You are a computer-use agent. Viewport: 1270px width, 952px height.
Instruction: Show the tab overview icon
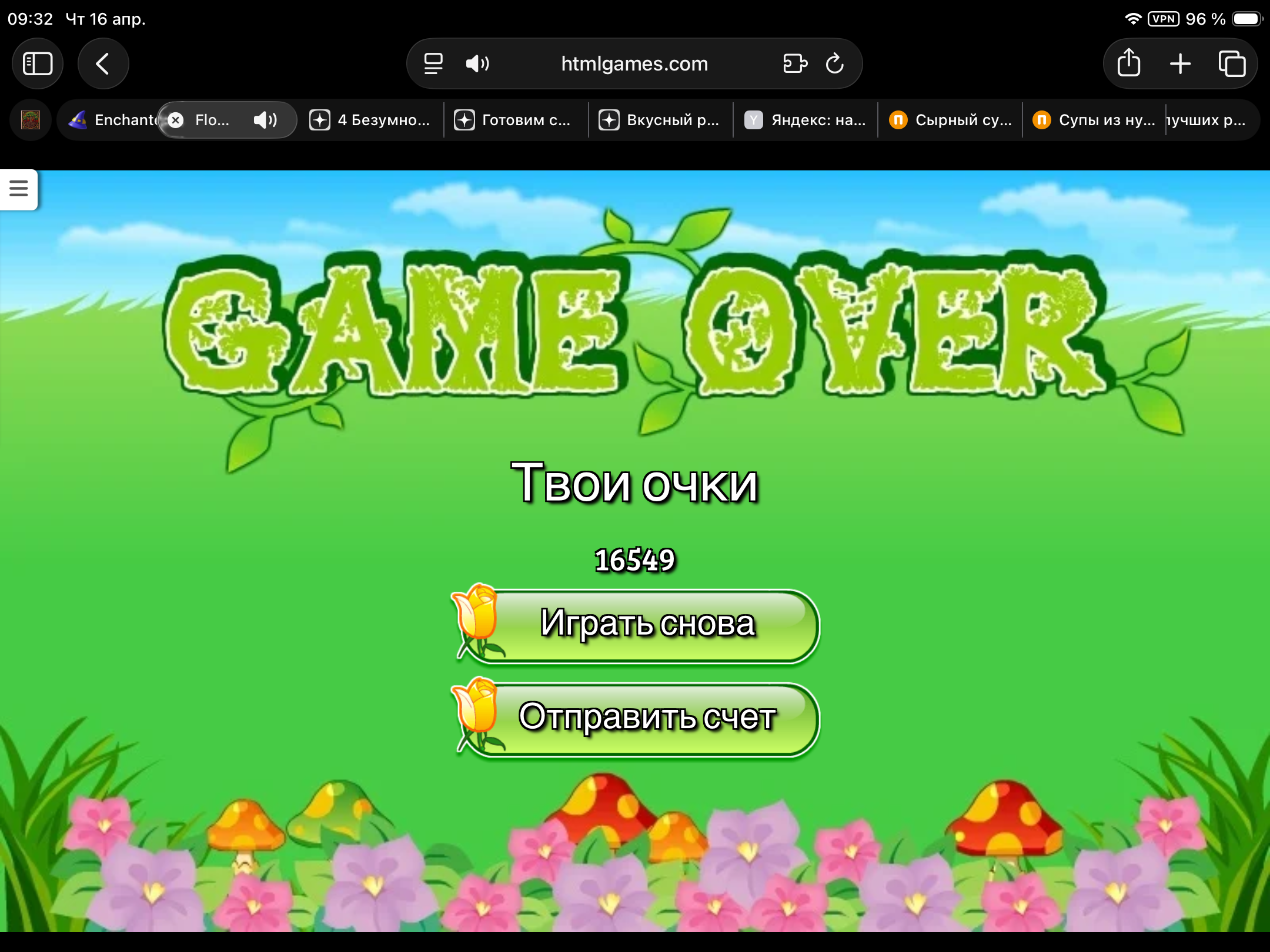click(1232, 63)
